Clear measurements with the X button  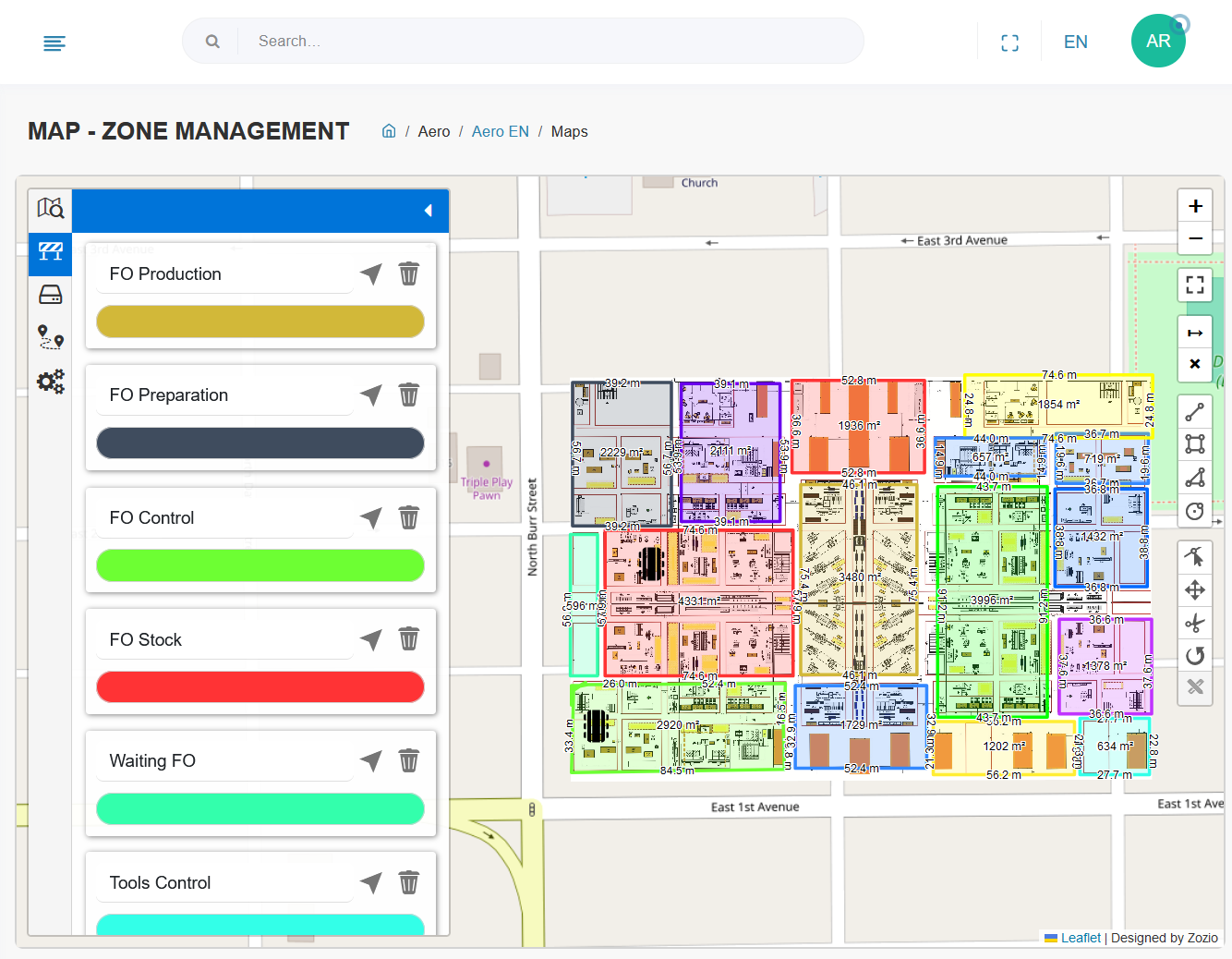(x=1195, y=364)
